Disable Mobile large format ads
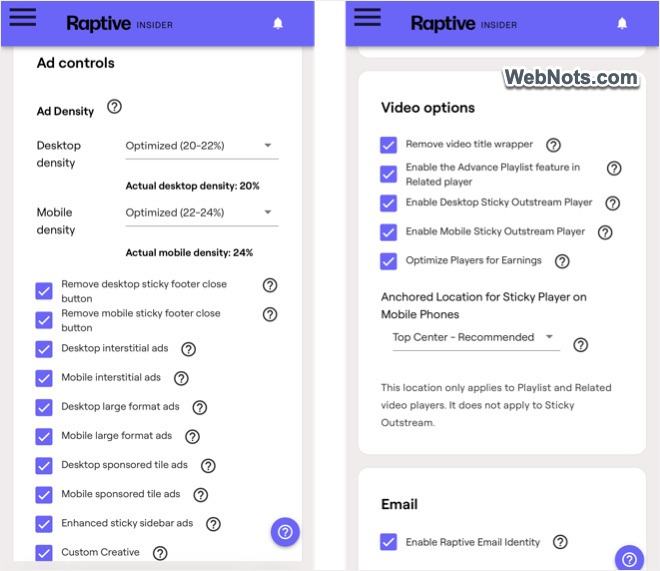The width and height of the screenshot is (660, 571). 44,436
